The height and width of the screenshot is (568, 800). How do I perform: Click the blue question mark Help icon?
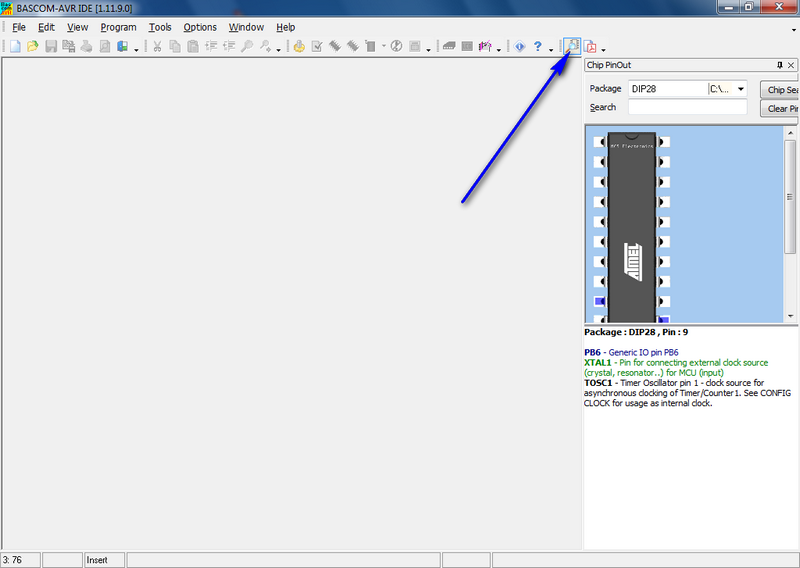[538, 46]
